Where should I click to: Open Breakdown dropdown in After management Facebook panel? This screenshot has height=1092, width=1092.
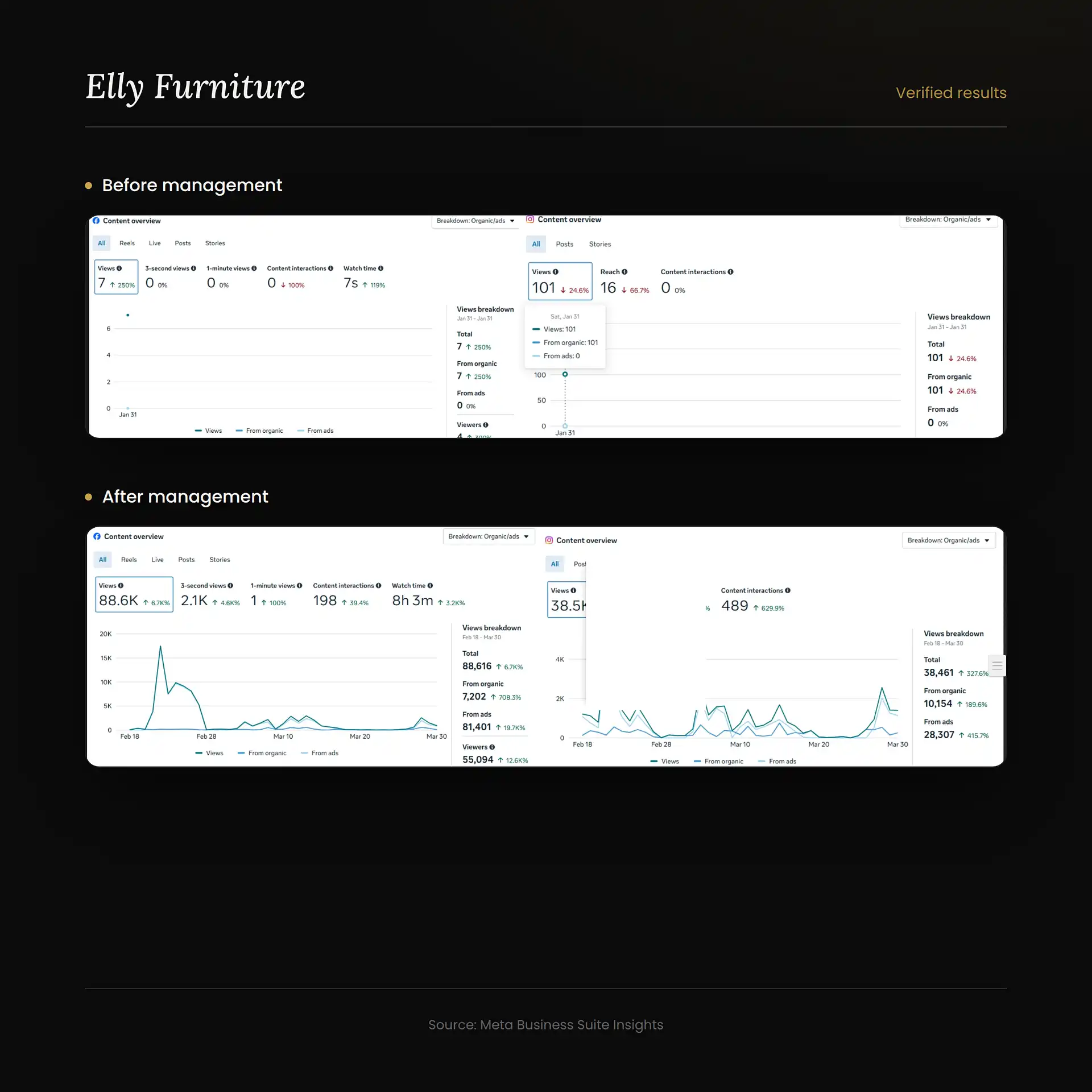pyautogui.click(x=489, y=536)
